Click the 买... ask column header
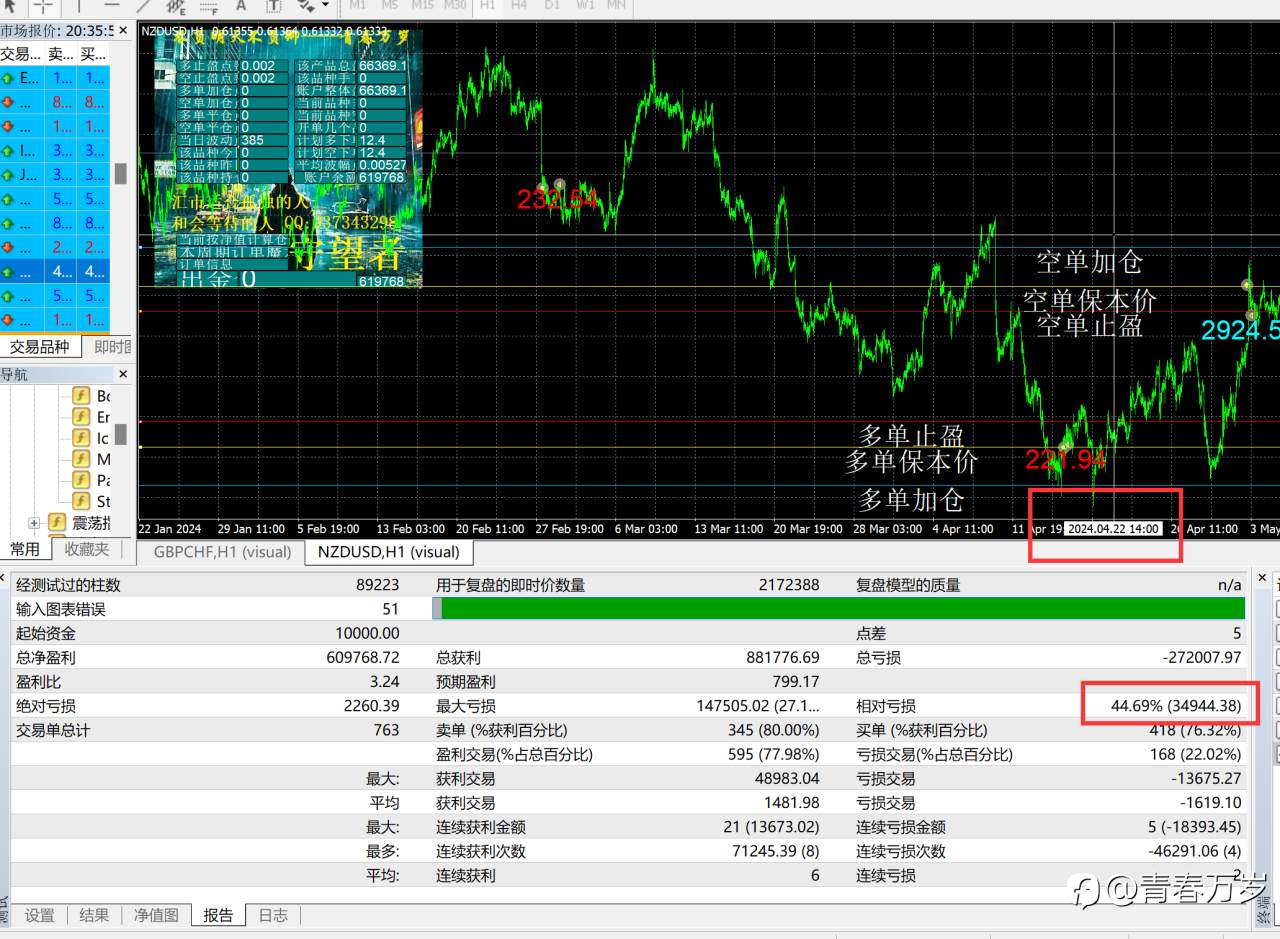The height and width of the screenshot is (939, 1280). pos(93,54)
